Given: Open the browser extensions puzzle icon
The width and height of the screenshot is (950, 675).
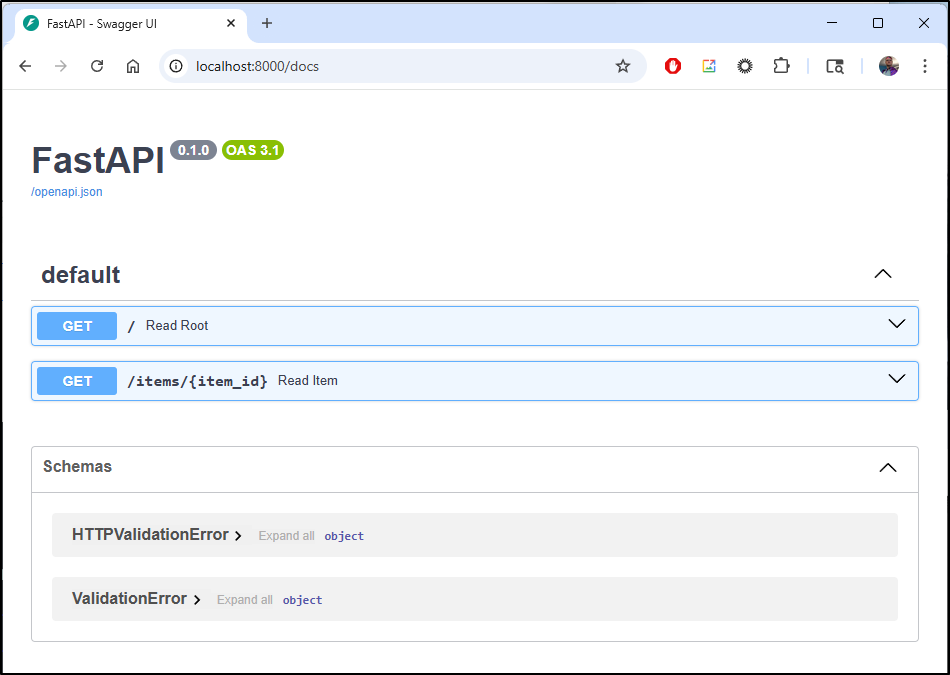Looking at the screenshot, I should pyautogui.click(x=781, y=66).
